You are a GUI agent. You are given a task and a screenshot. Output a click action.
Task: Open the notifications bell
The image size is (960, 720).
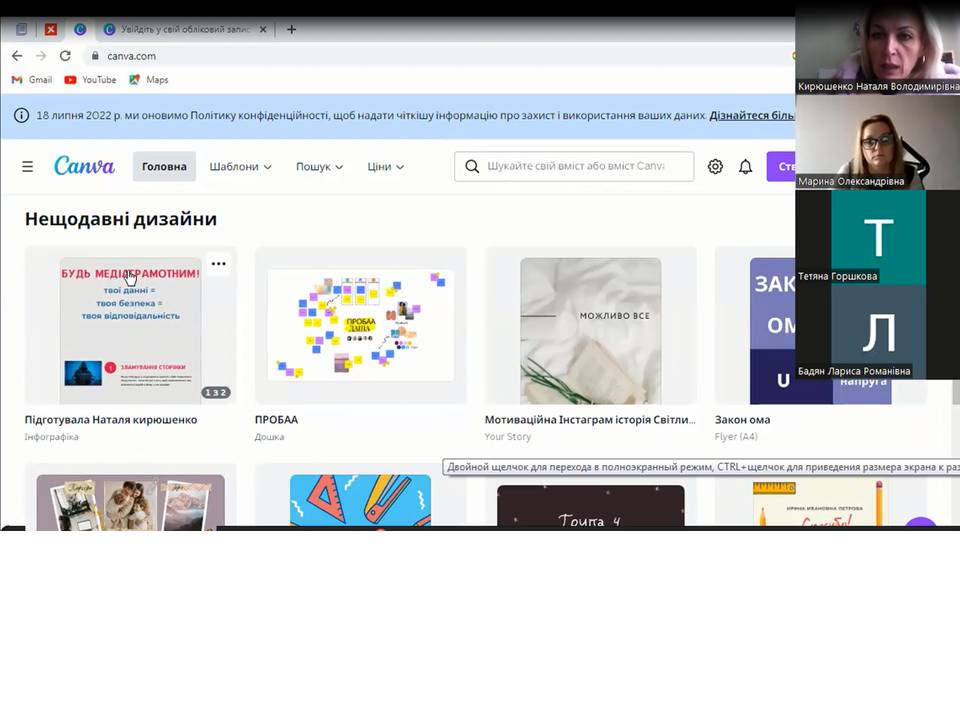pos(745,167)
